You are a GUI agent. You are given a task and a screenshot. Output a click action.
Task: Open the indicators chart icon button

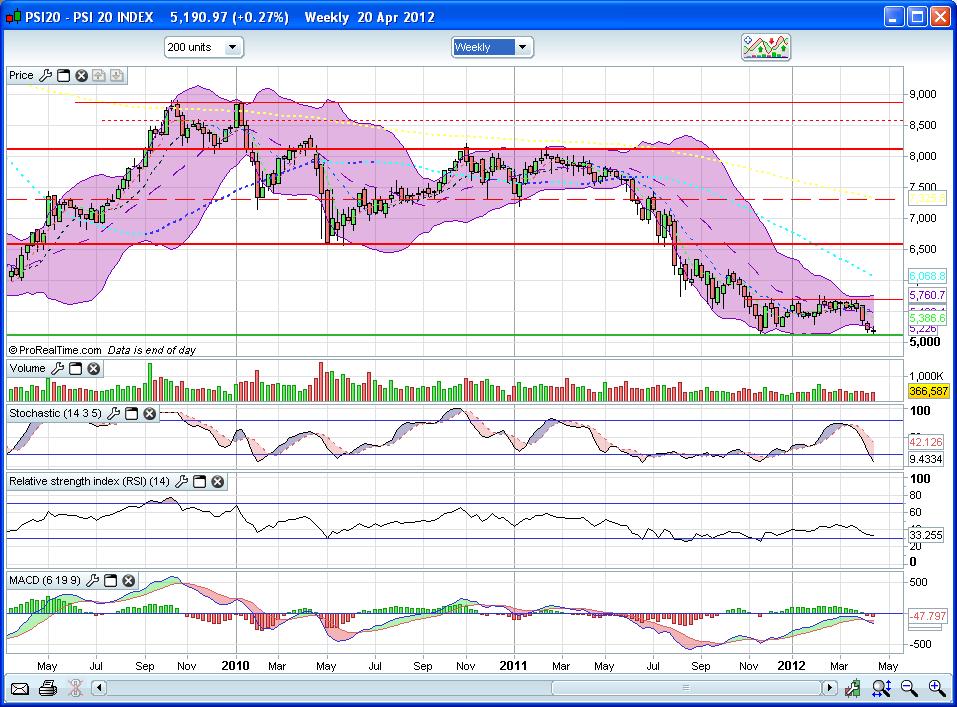tap(767, 47)
